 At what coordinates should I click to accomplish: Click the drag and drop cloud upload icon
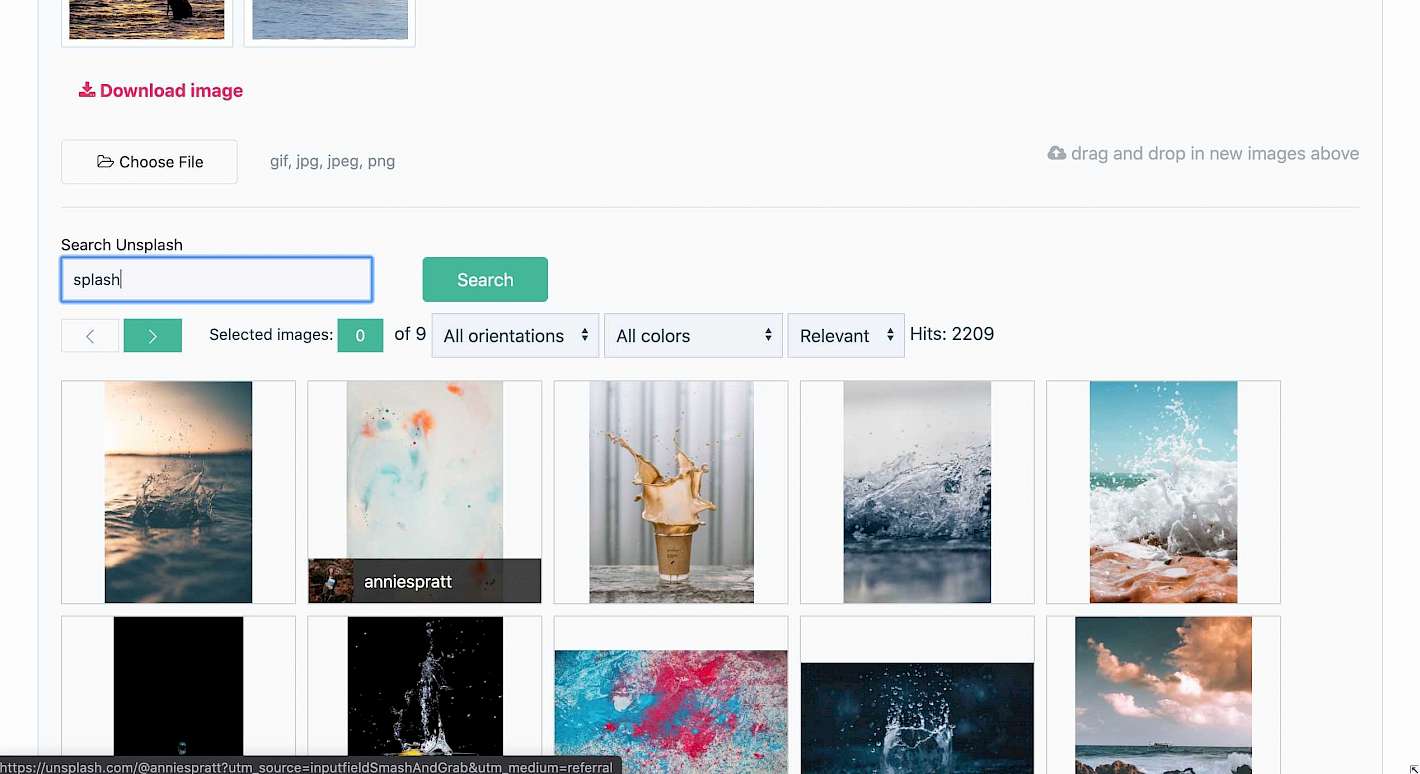click(x=1056, y=153)
